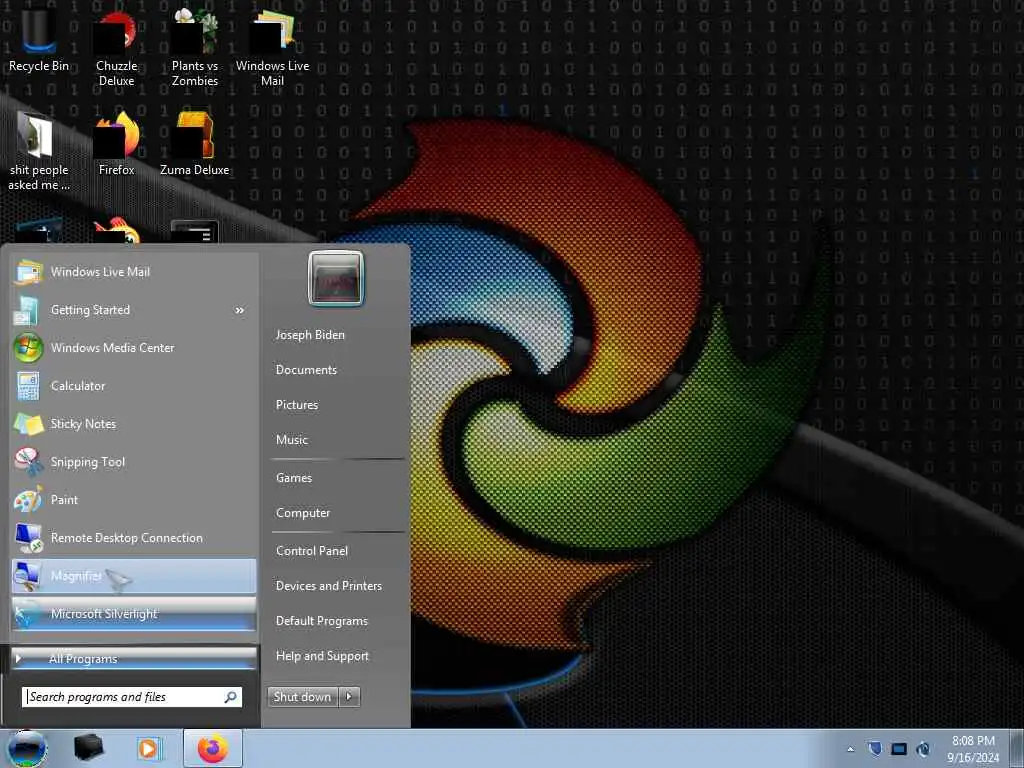Click the Start orb on the taskbar
The height and width of the screenshot is (768, 1024).
27,748
